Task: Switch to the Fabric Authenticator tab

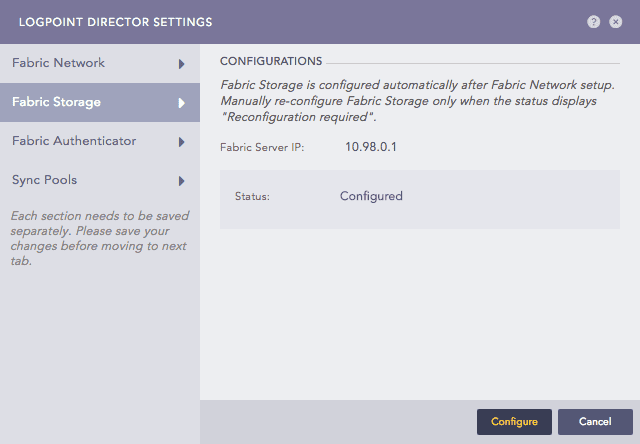Action: click(100, 141)
